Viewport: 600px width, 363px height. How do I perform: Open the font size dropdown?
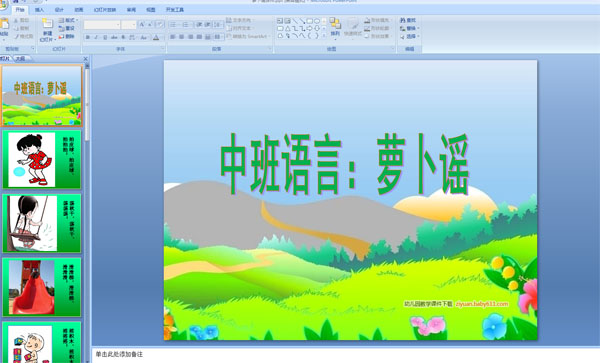129,25
